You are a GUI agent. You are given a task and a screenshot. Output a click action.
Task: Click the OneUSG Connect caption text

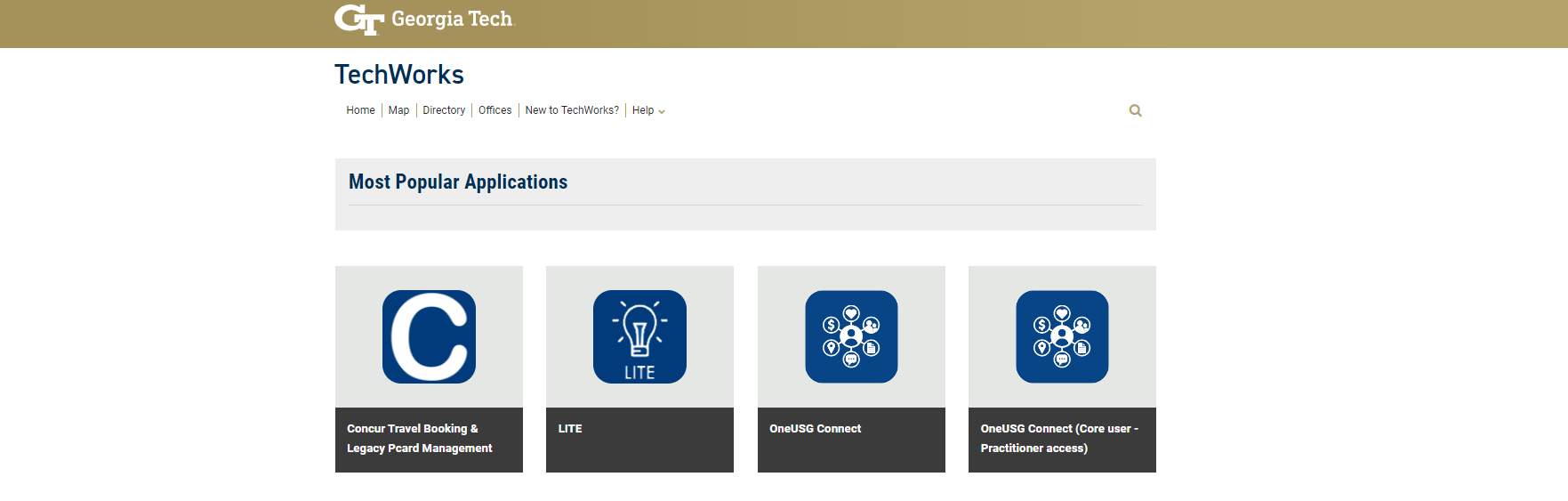tap(815, 429)
